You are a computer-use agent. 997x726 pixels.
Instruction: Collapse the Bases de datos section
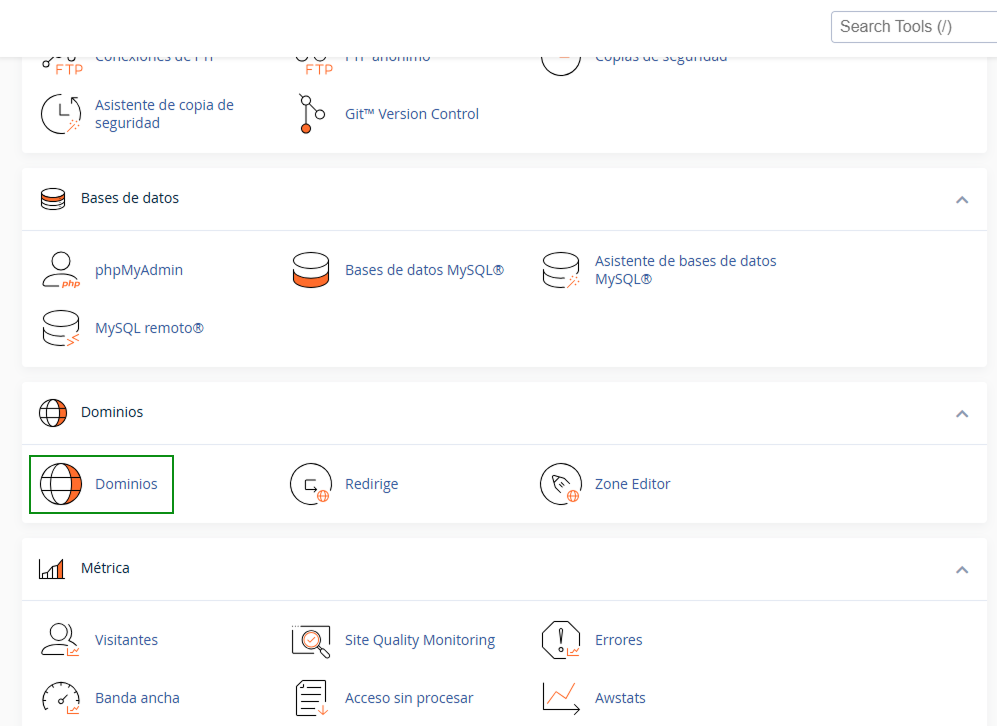coord(962,199)
